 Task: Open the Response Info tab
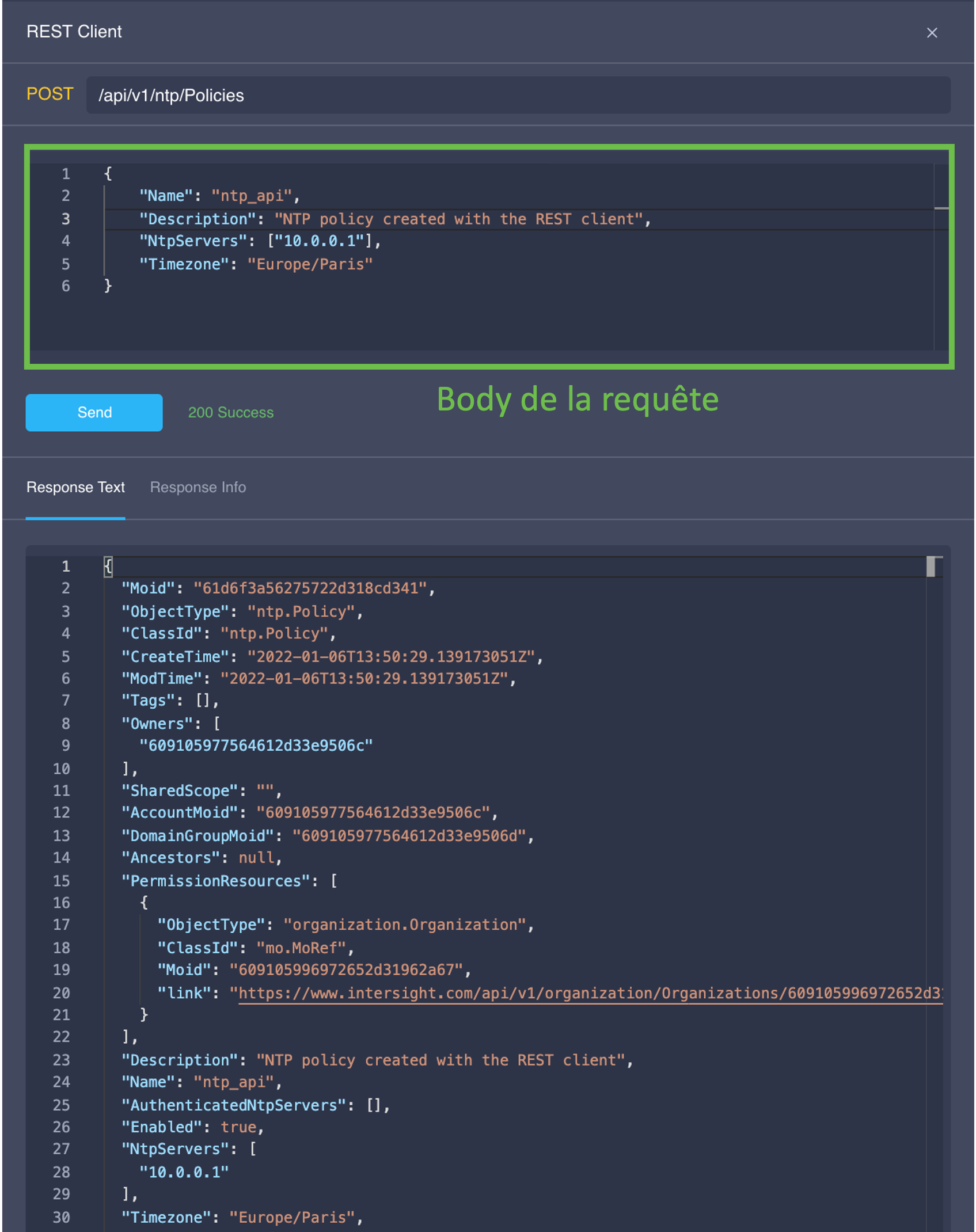click(198, 487)
